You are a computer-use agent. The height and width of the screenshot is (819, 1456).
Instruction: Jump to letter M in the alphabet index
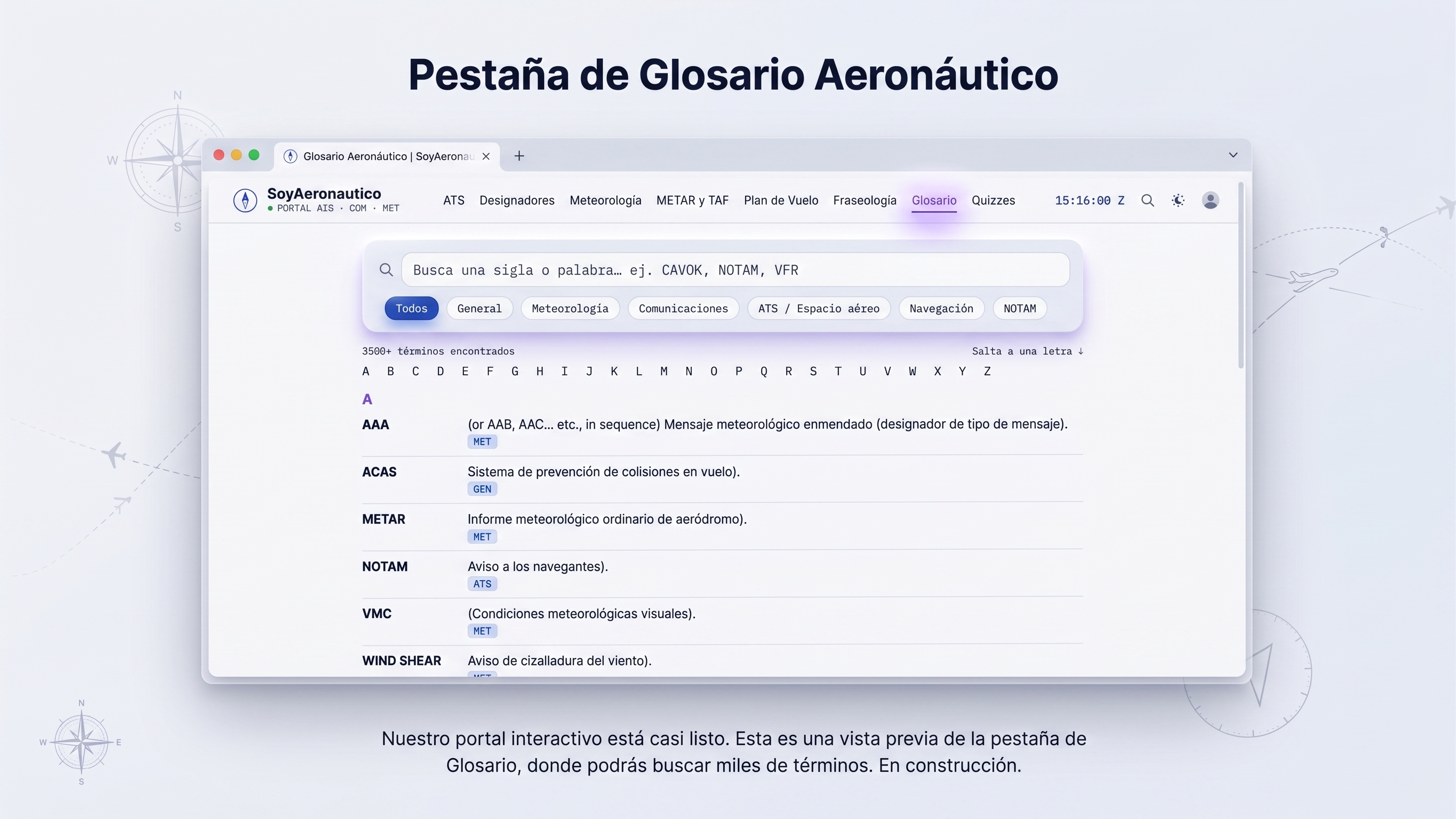pos(664,371)
